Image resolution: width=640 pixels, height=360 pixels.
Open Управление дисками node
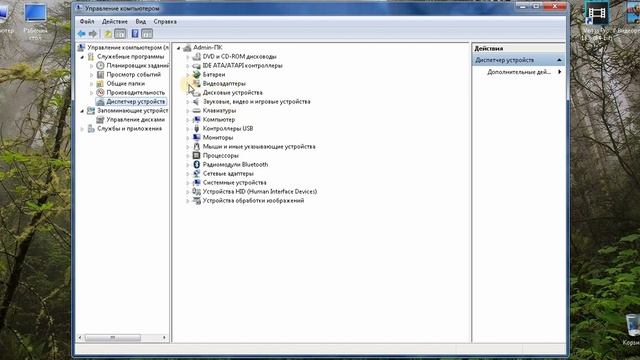point(136,120)
